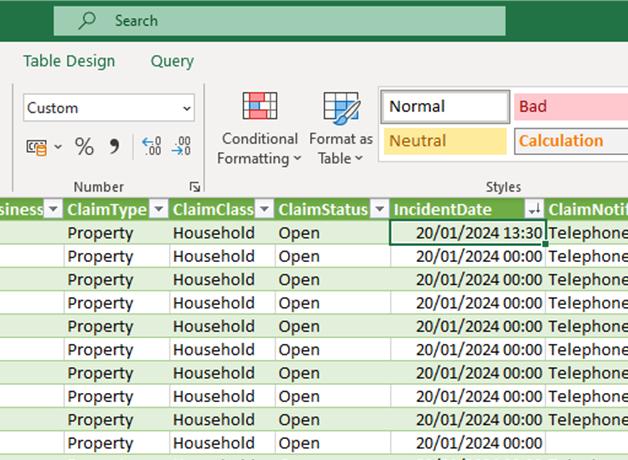Switch to the Table Design tab
628x460 pixels.
pyautogui.click(x=69, y=61)
